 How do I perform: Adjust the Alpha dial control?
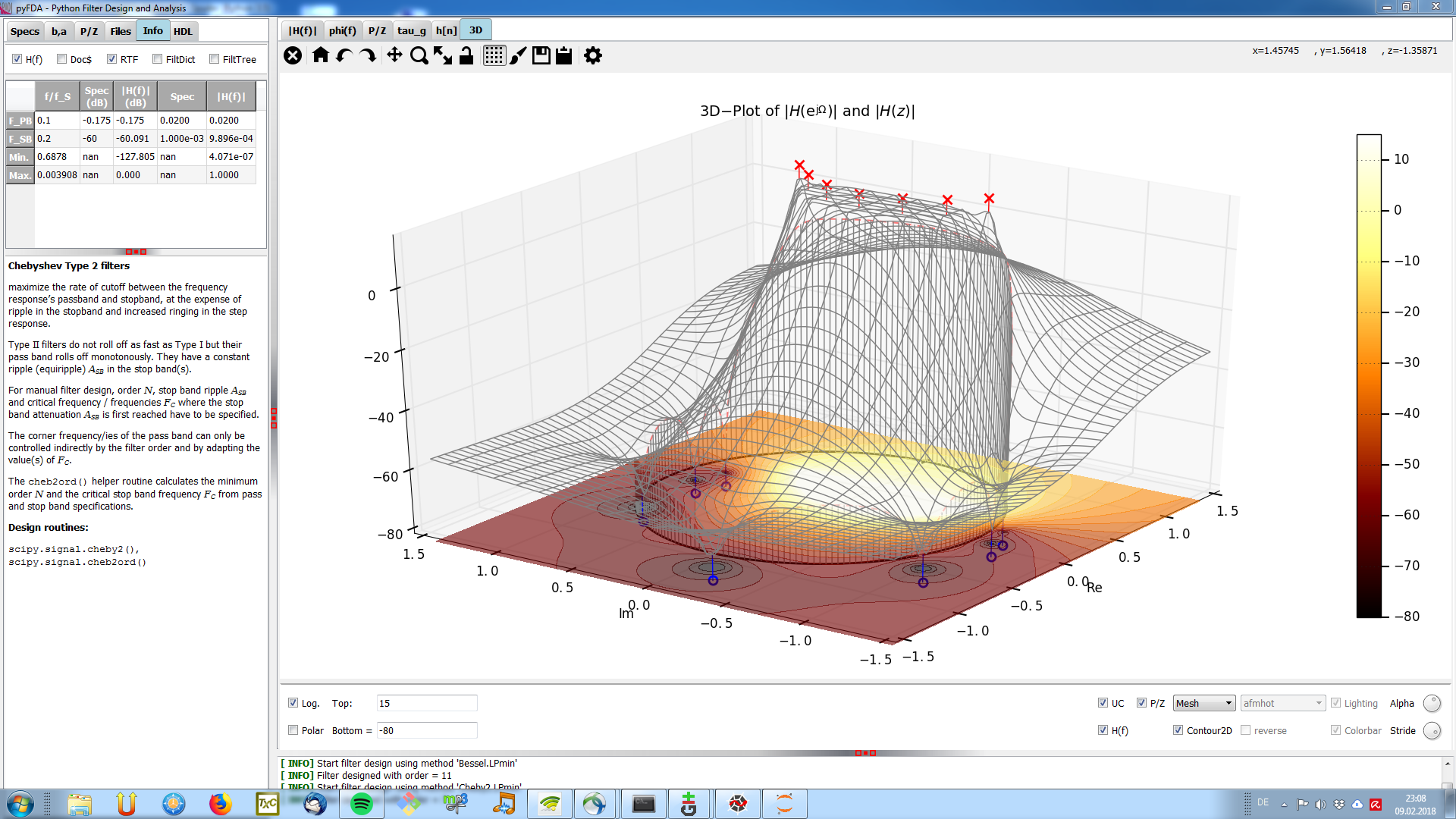[x=1432, y=703]
